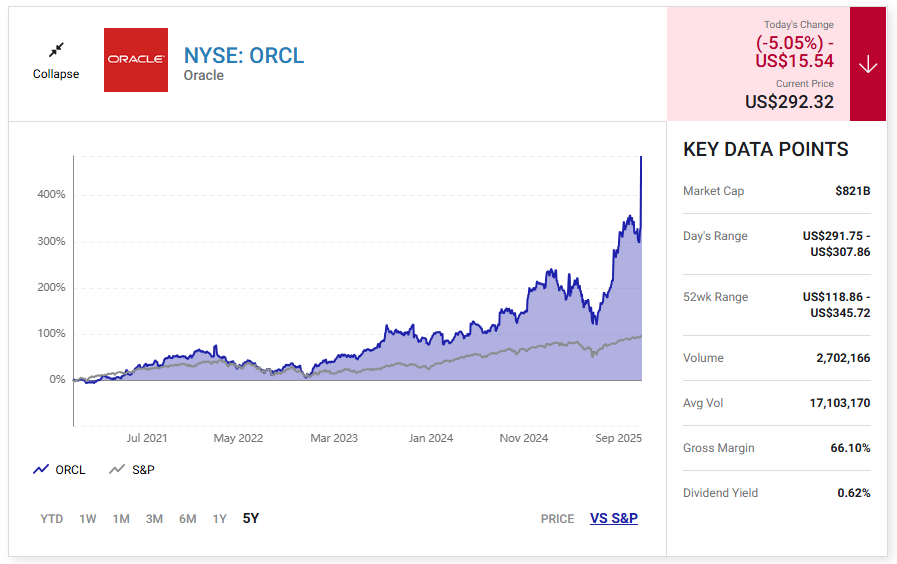Click the Sep 2025 axis label
This screenshot has width=897, height=564.
point(618,438)
